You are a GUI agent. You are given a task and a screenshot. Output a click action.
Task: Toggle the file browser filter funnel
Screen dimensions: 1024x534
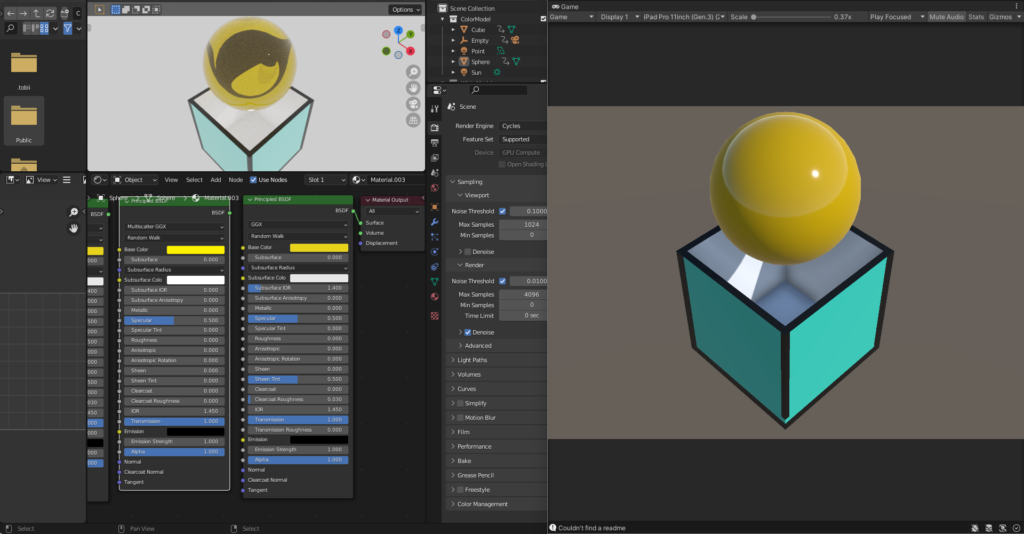click(67, 28)
